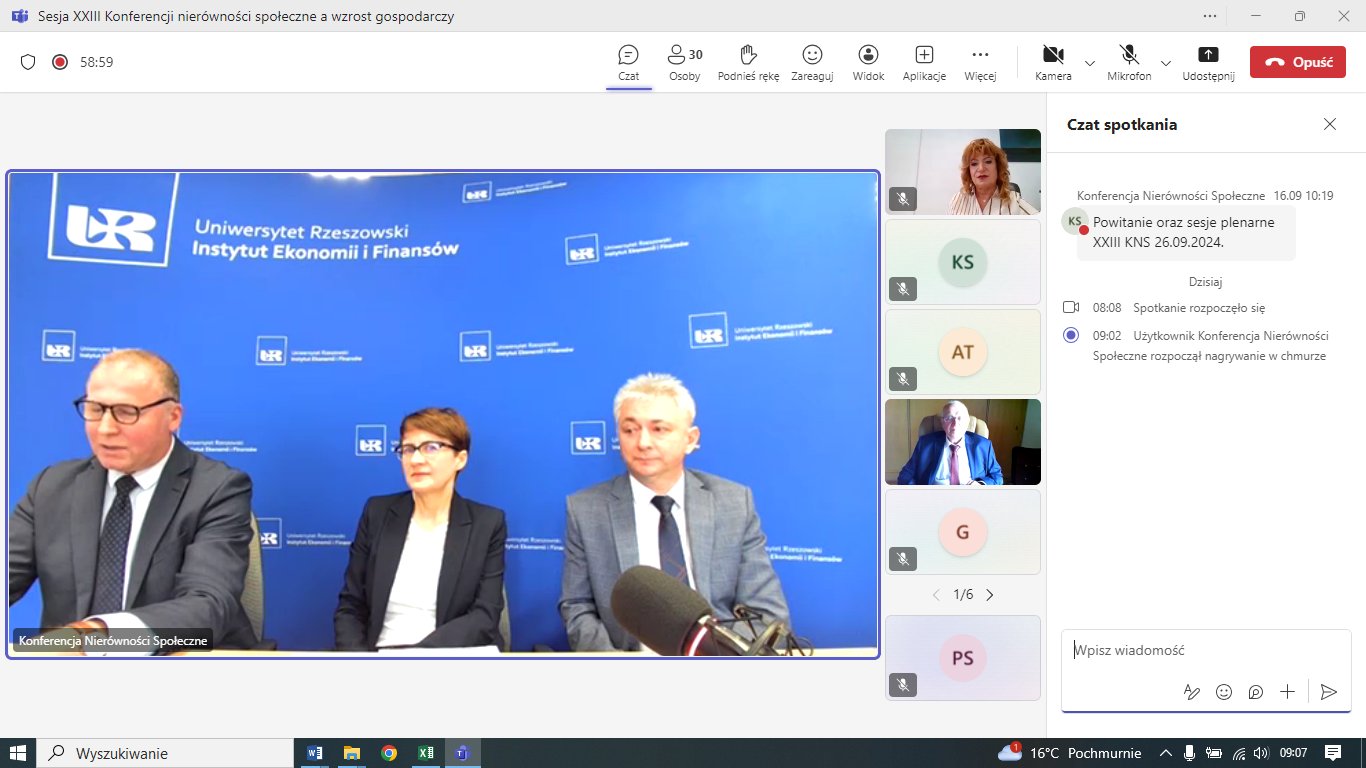Open Excel from the taskbar

(425, 753)
